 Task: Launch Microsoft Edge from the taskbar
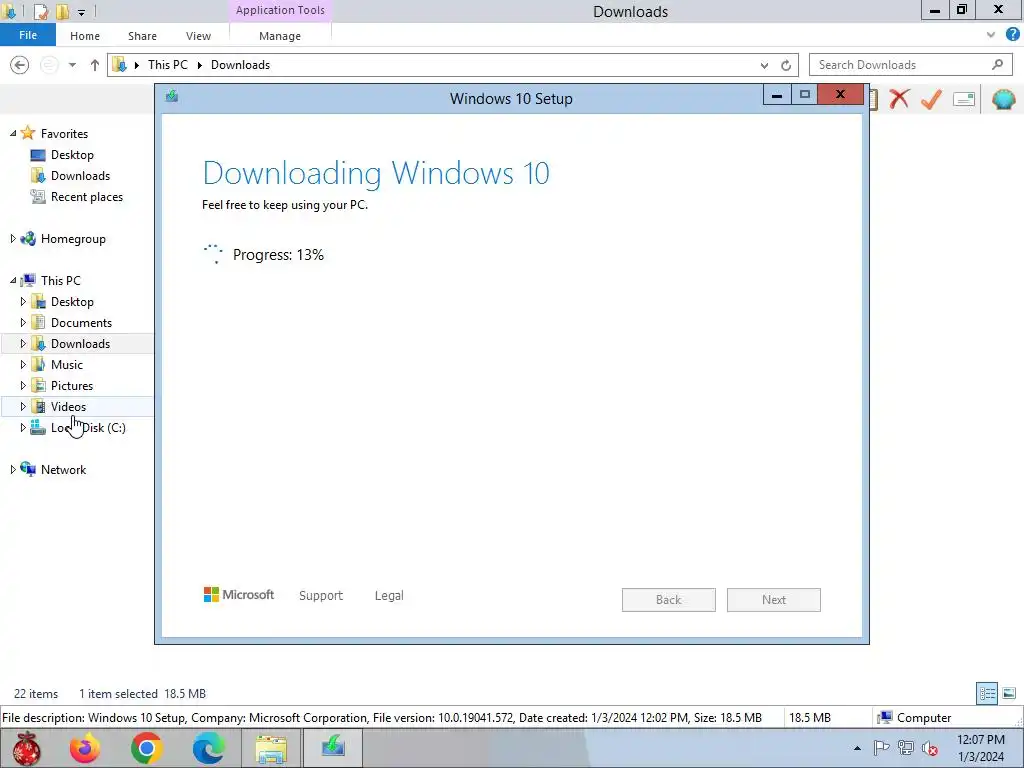tap(208, 748)
